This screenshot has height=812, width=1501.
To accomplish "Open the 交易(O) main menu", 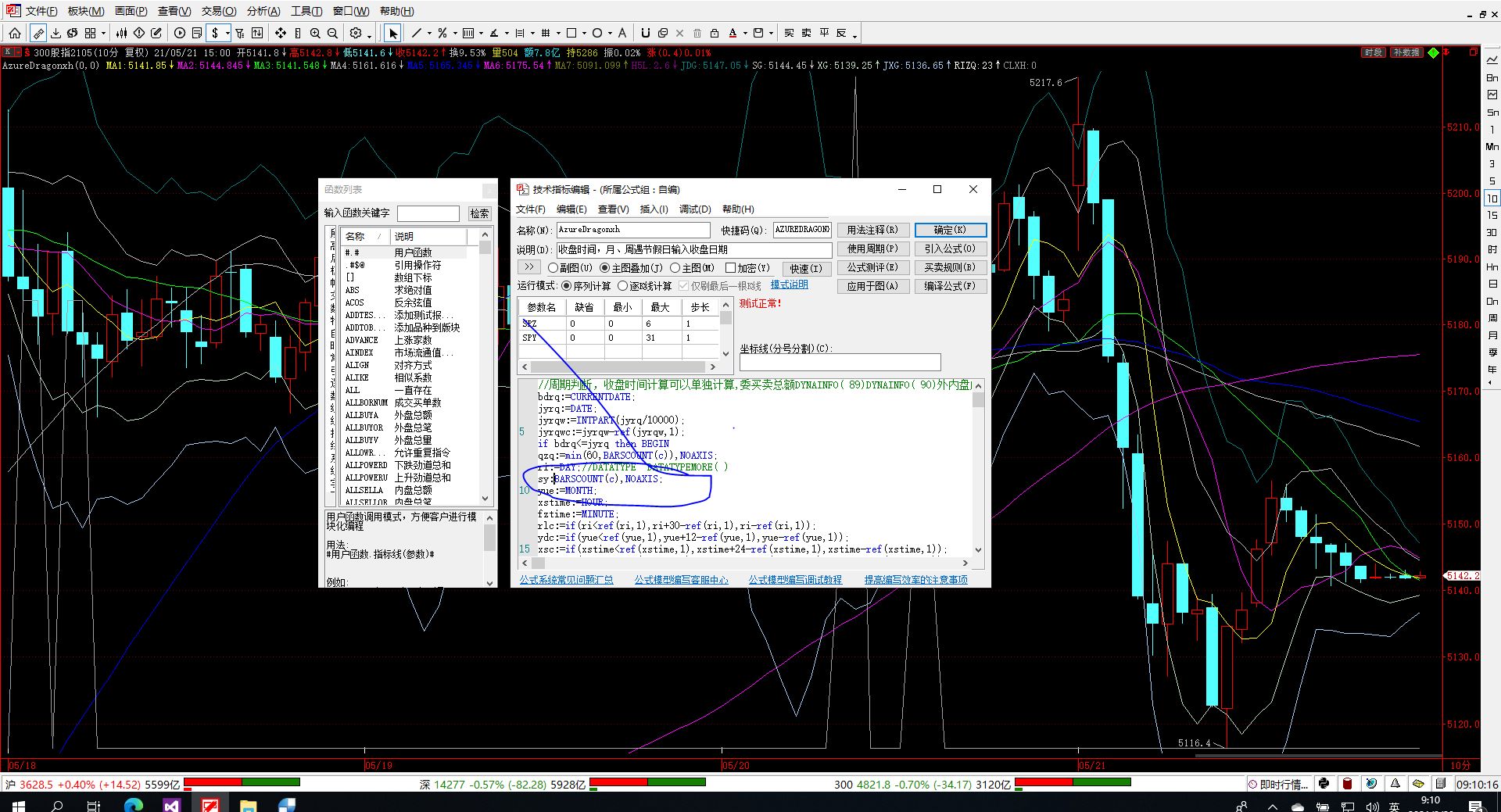I will (x=219, y=11).
